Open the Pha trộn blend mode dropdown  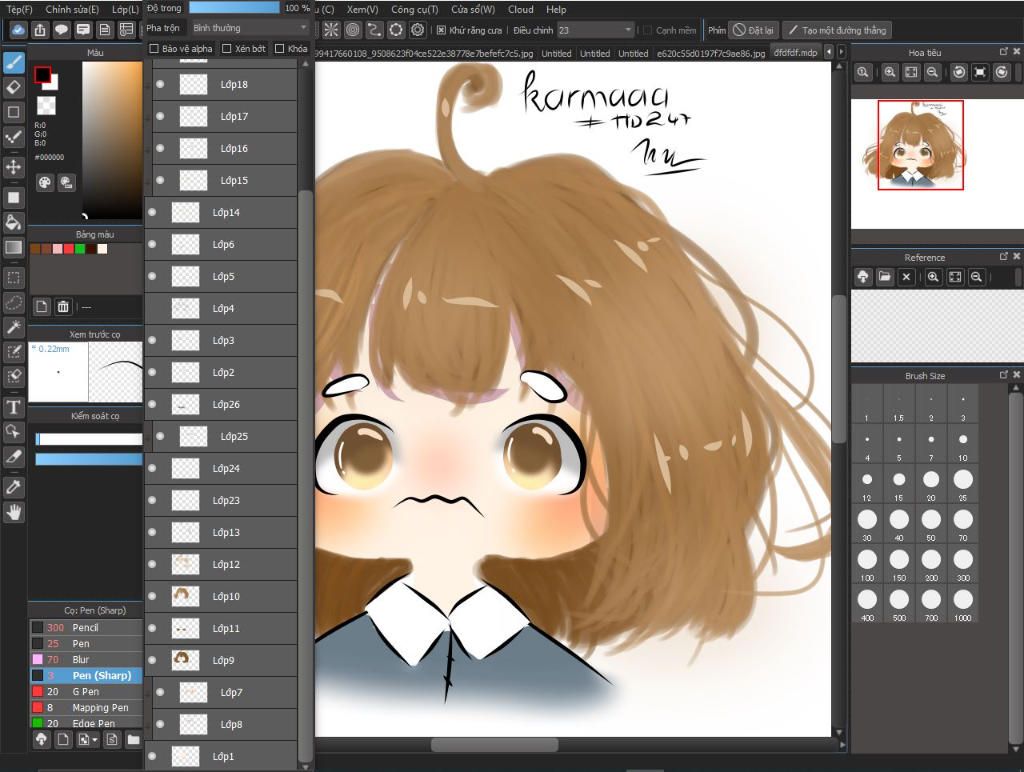pos(248,28)
